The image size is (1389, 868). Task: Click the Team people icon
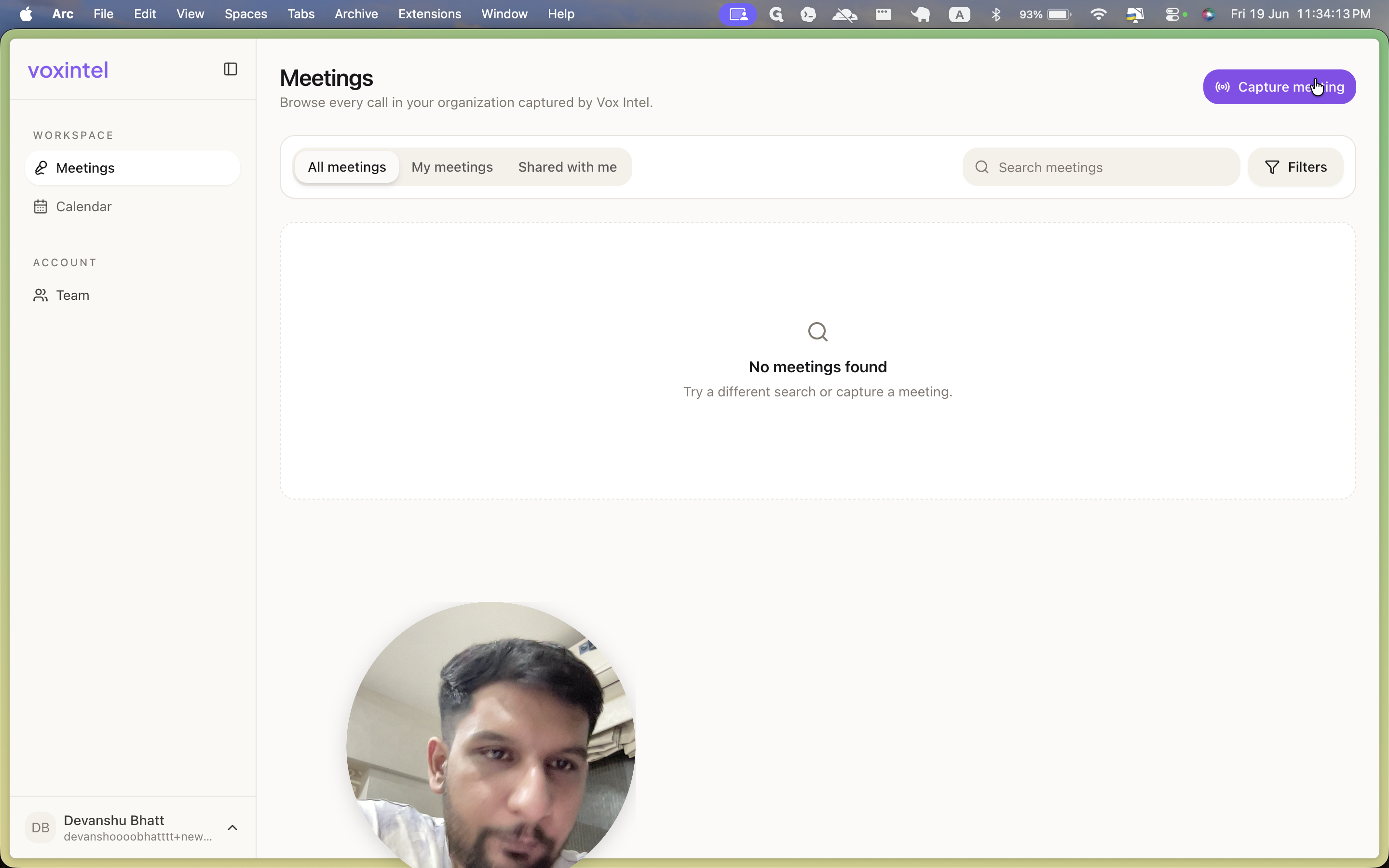(x=40, y=295)
